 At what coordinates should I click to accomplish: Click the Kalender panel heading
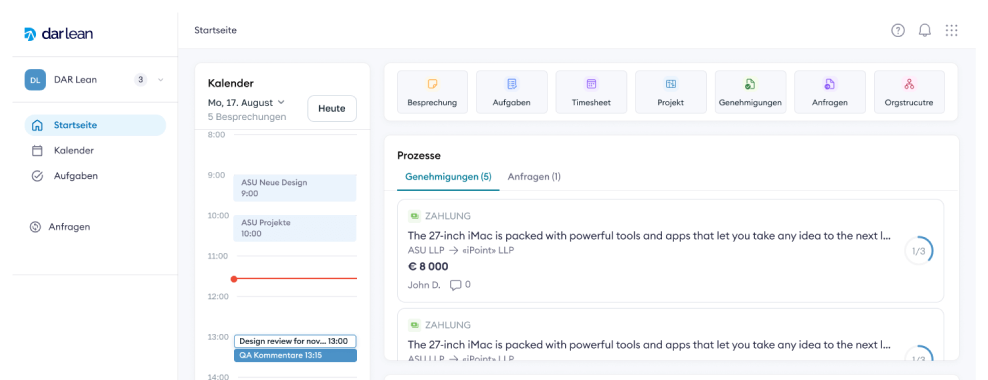click(231, 83)
